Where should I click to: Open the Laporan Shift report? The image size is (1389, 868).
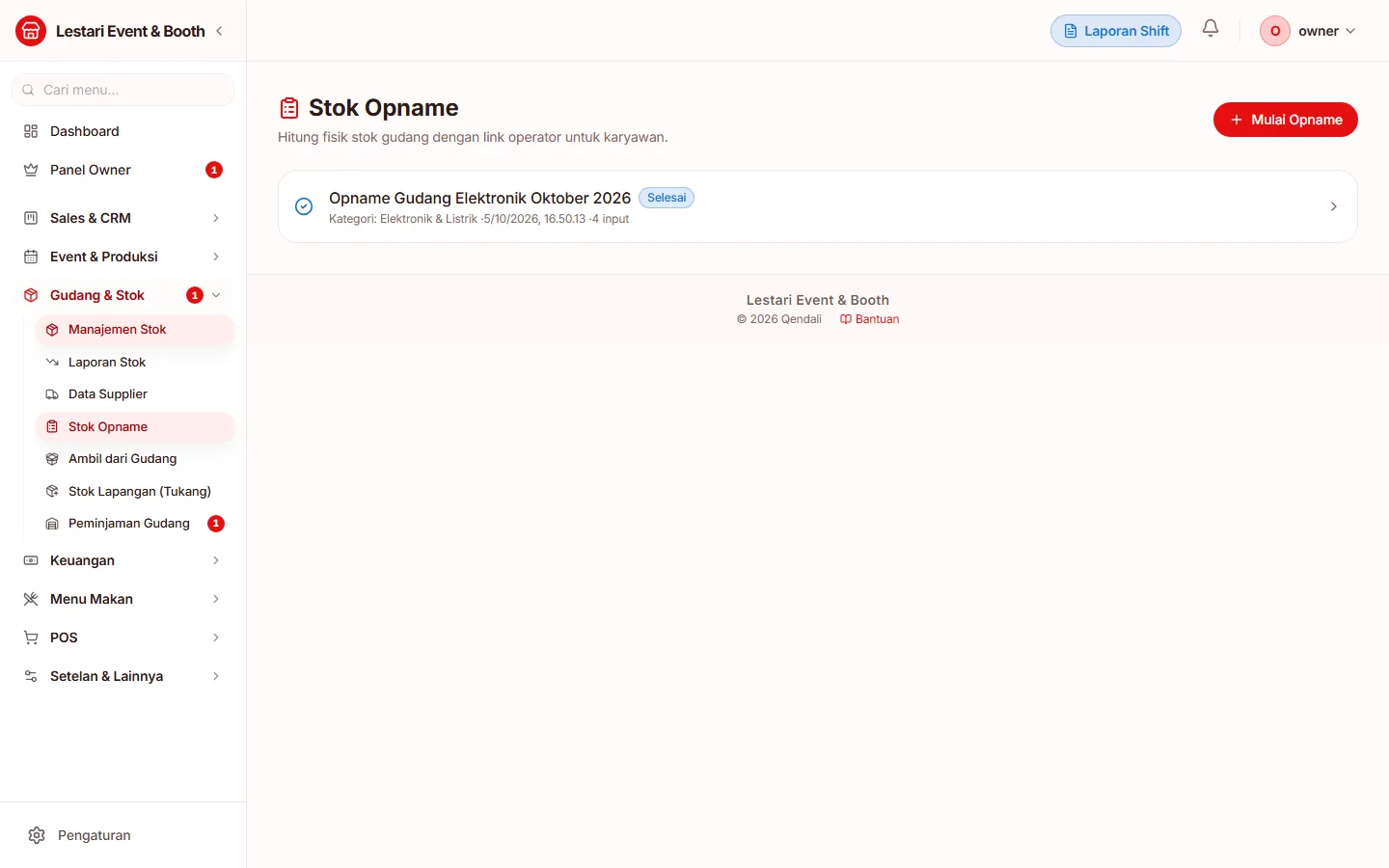click(x=1116, y=31)
